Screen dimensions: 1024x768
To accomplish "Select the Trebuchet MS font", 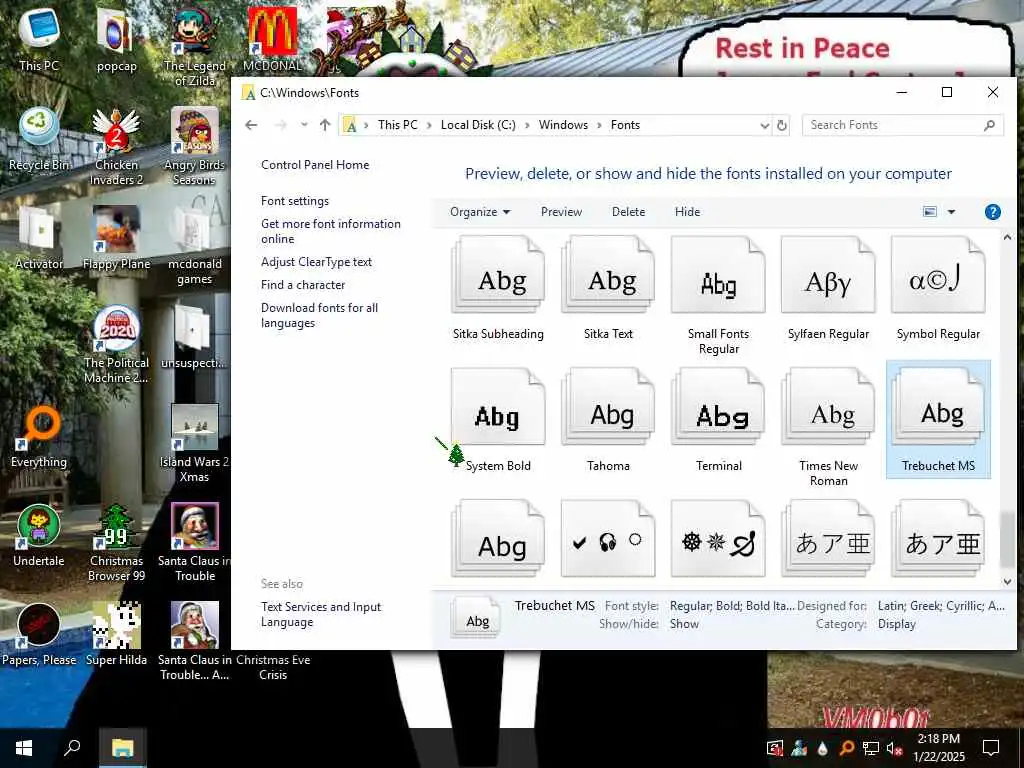I will coord(938,420).
